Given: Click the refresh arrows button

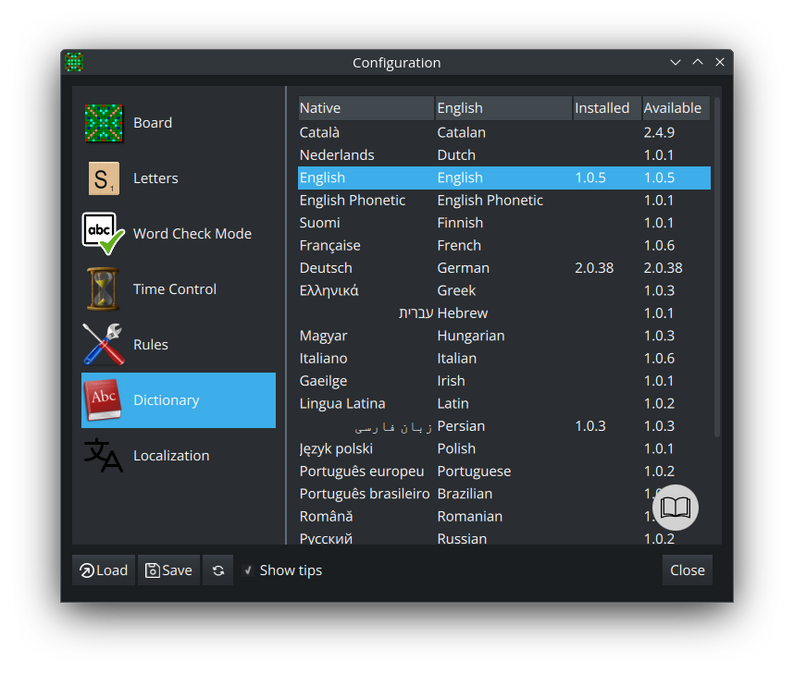Looking at the screenshot, I should 218,570.
